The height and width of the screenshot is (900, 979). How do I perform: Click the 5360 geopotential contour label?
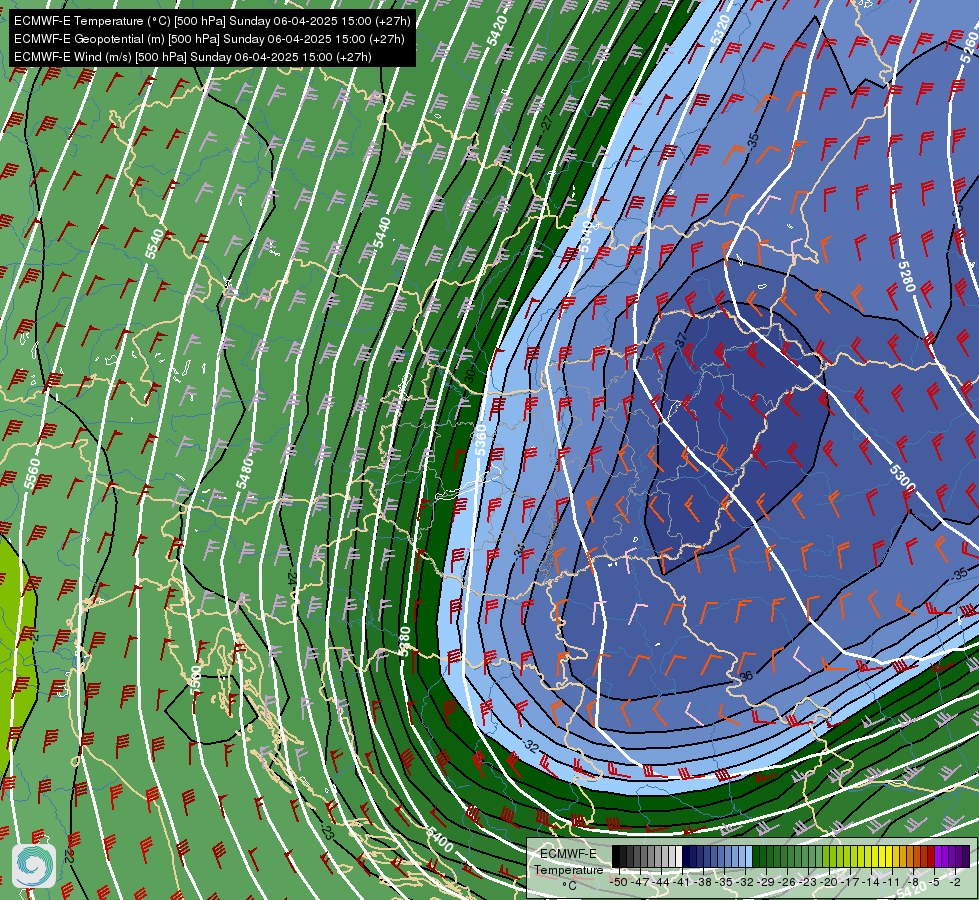(480, 440)
